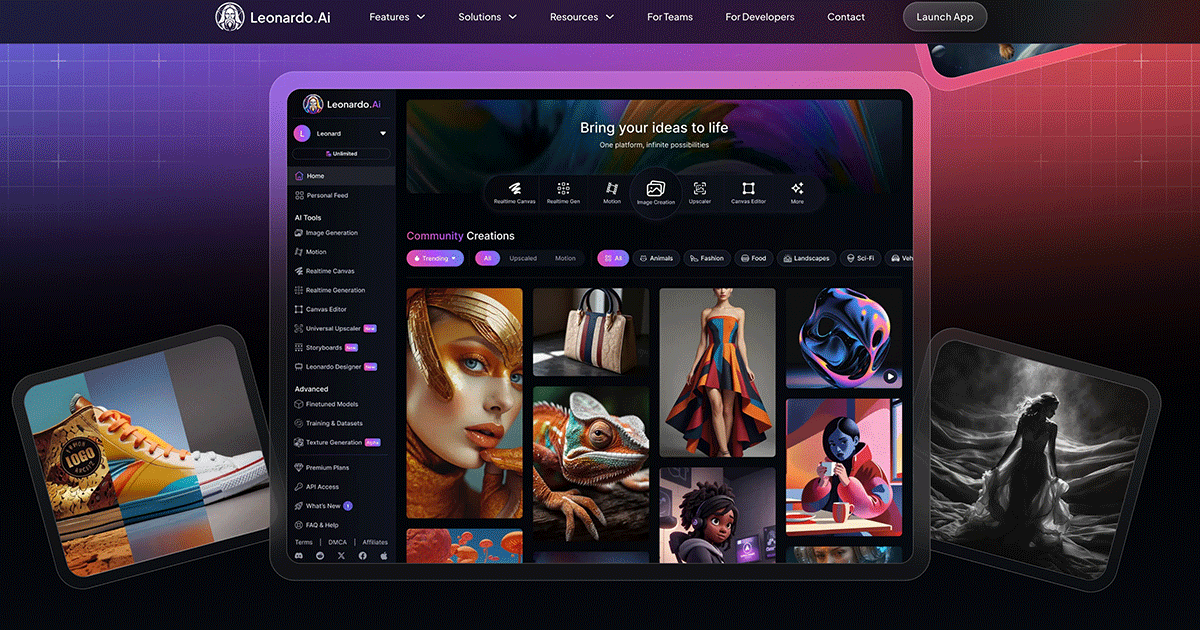This screenshot has width=1200, height=630.
Task: Open the Trending sort dropdown
Action: pos(436,258)
